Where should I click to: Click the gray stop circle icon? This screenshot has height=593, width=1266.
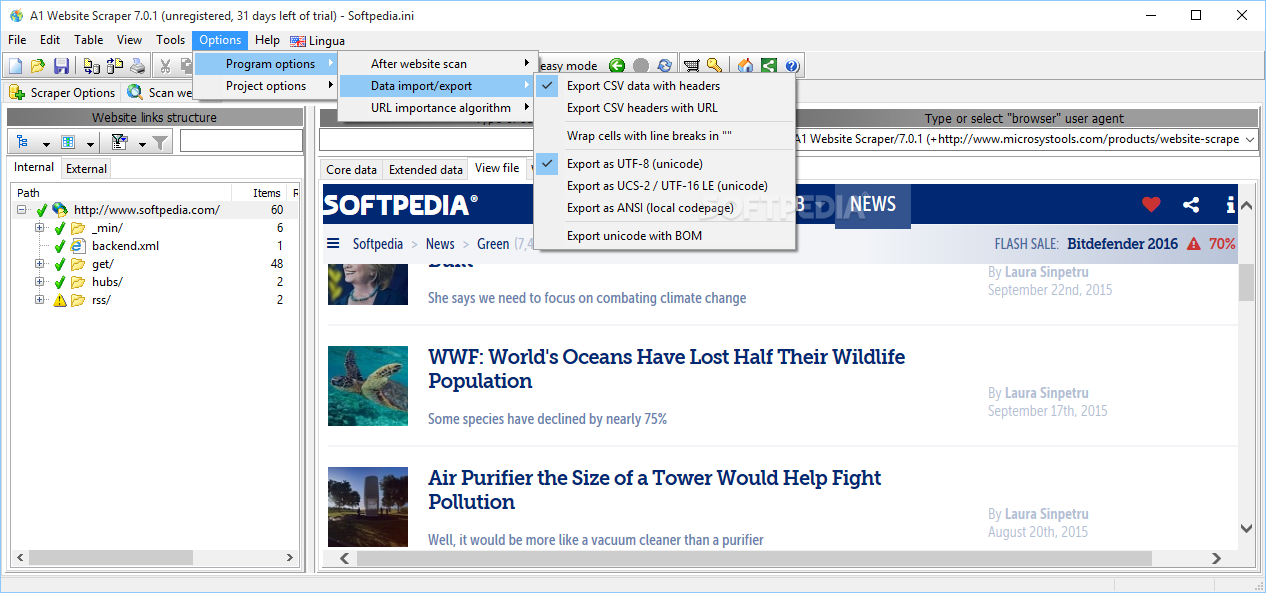pos(640,66)
